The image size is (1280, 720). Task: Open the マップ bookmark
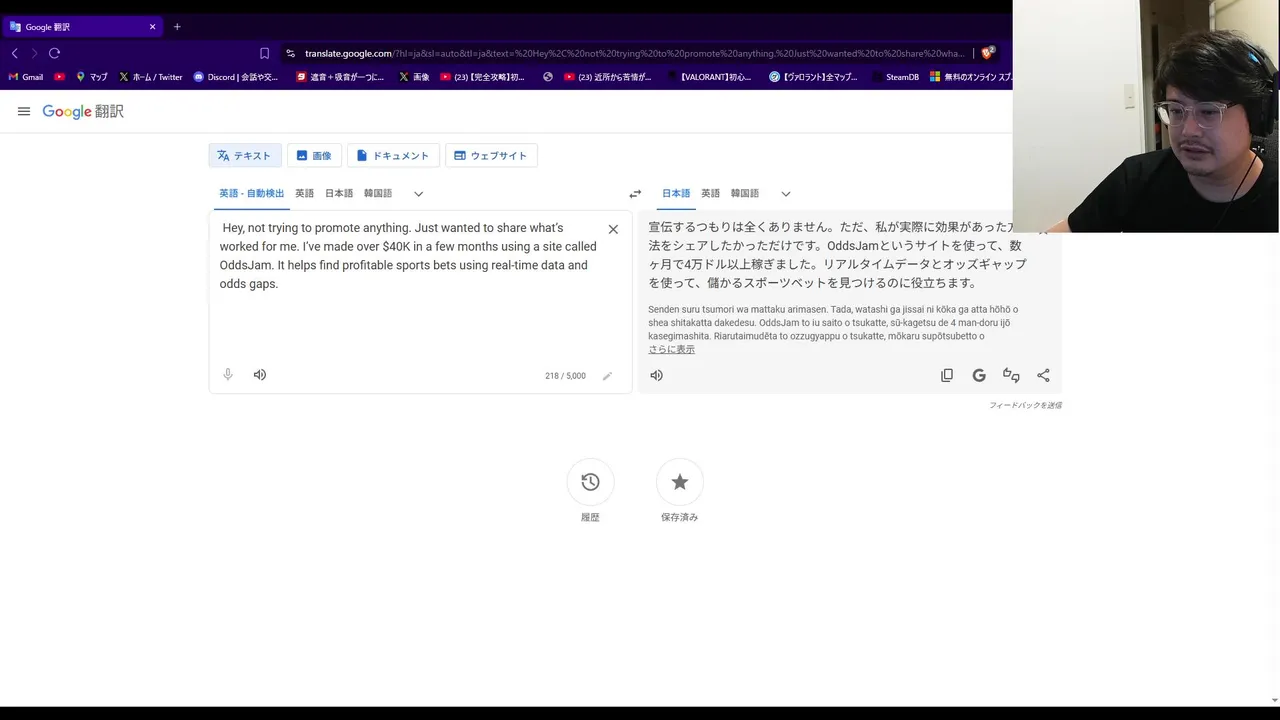[92, 77]
